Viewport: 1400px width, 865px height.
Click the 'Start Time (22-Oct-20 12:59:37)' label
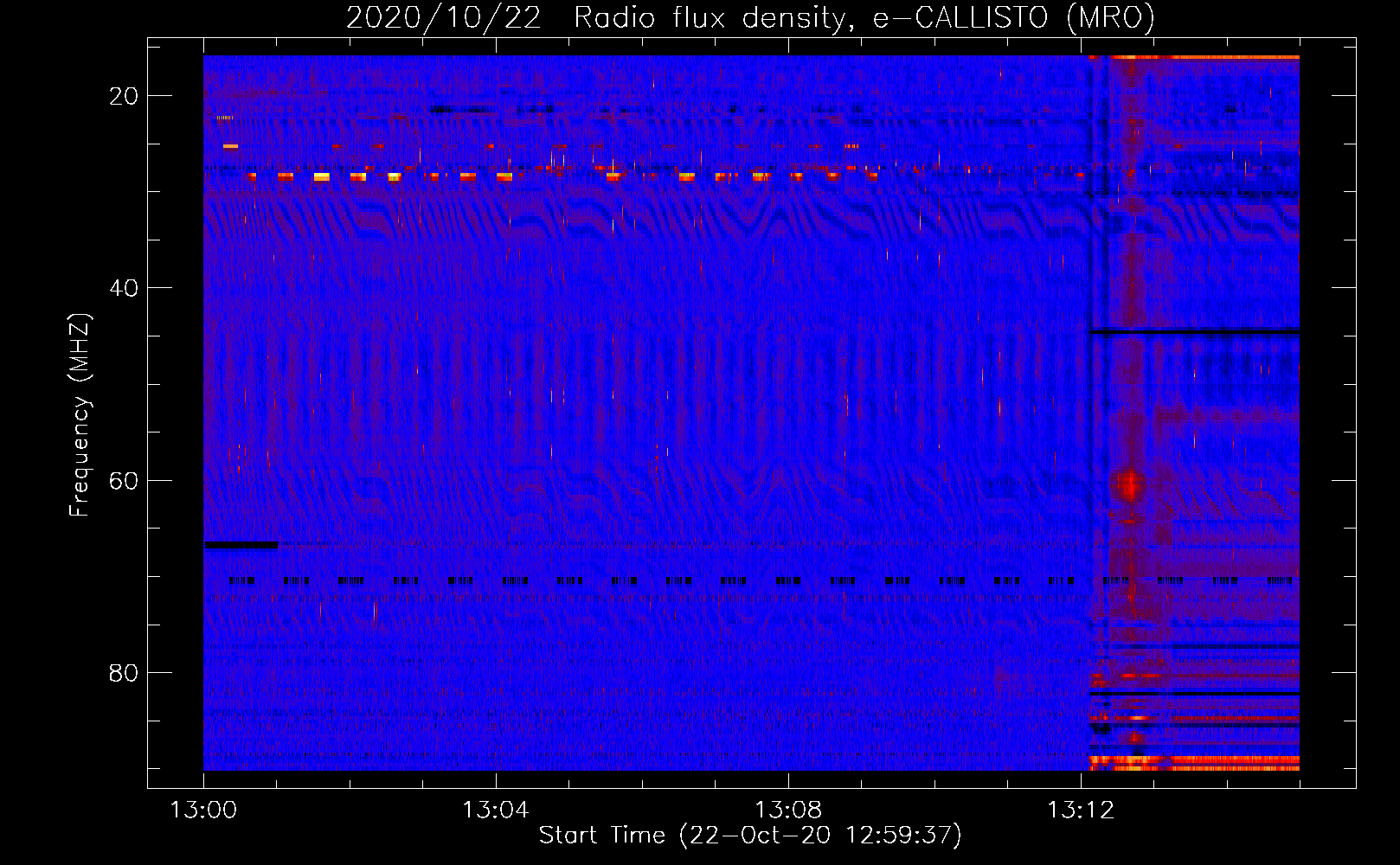749,836
